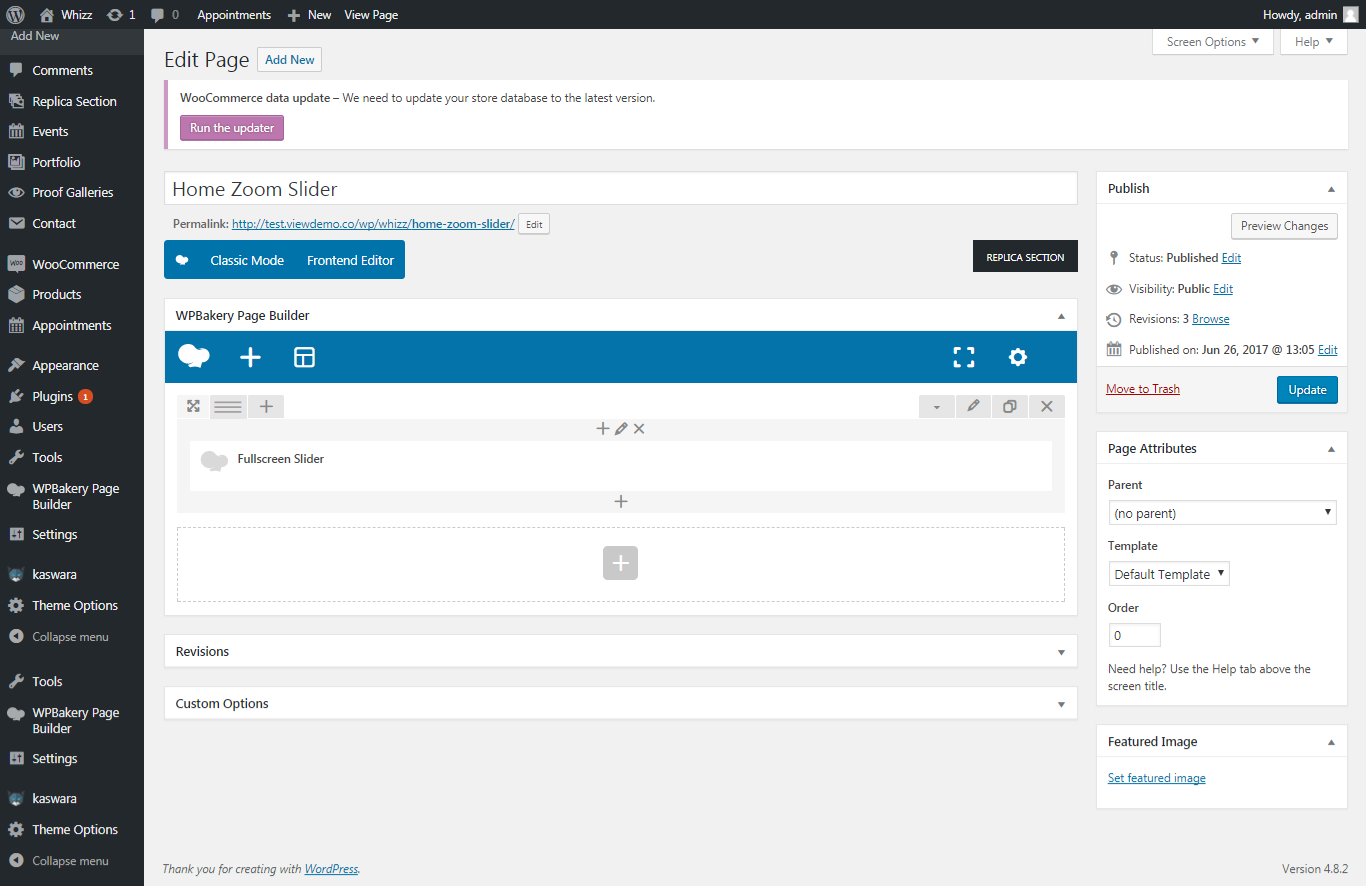This screenshot has height=886, width=1366.
Task: Click Add New button beside Edit Page
Action: (289, 60)
